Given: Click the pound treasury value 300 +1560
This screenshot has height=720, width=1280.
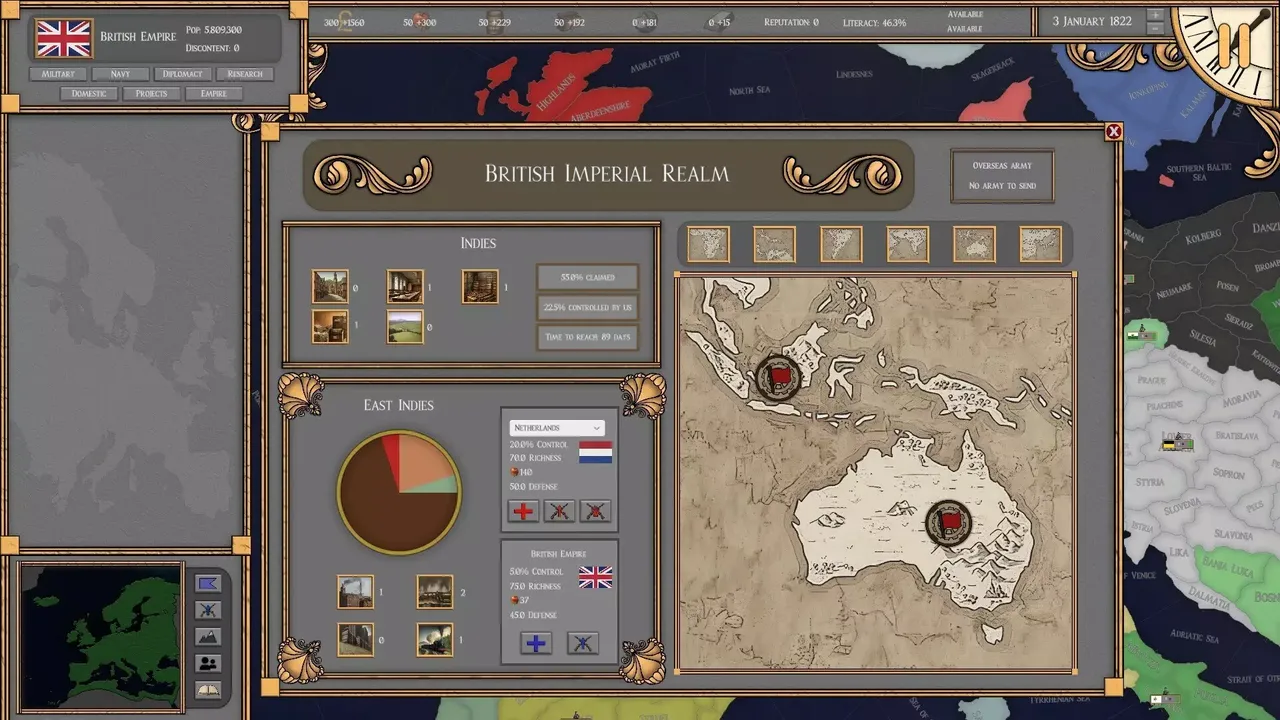Looking at the screenshot, I should (344, 22).
